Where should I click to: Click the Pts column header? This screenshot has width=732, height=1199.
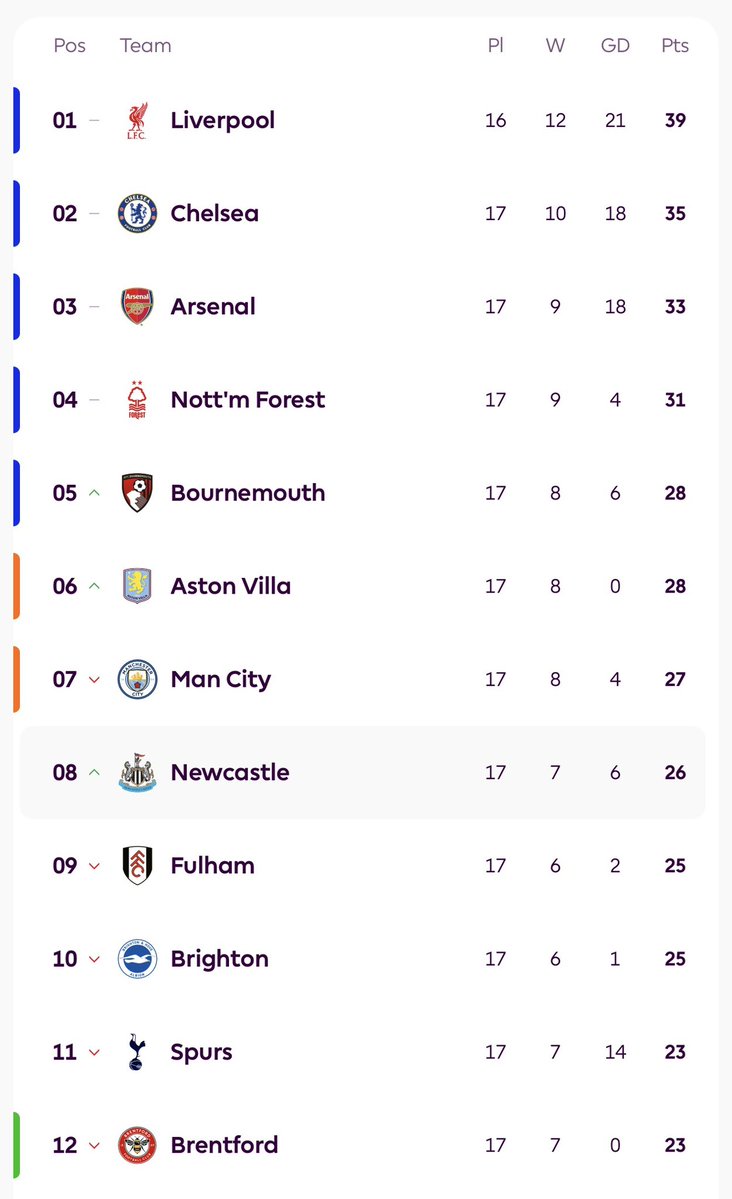coord(675,46)
